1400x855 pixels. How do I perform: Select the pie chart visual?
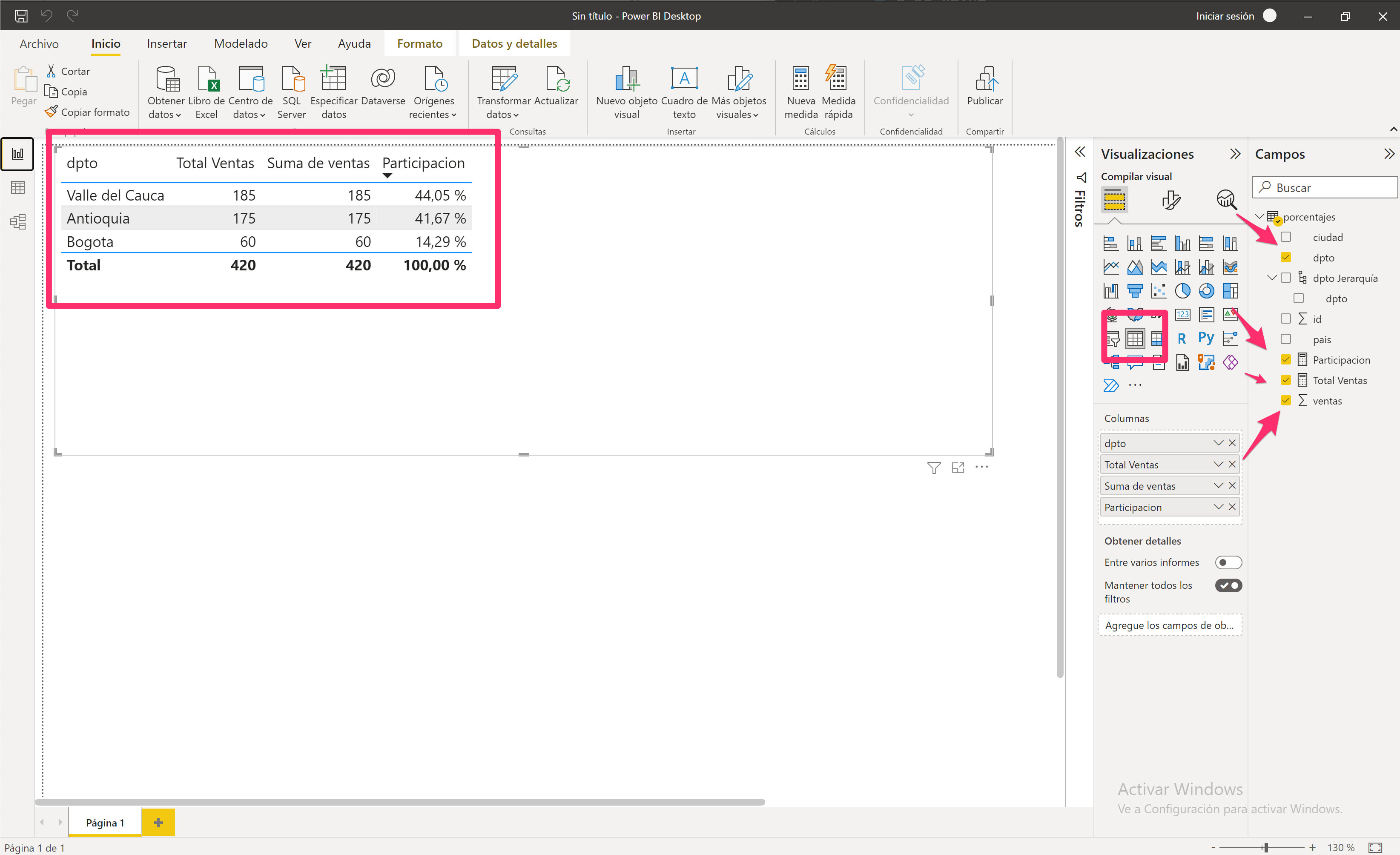pos(1182,291)
